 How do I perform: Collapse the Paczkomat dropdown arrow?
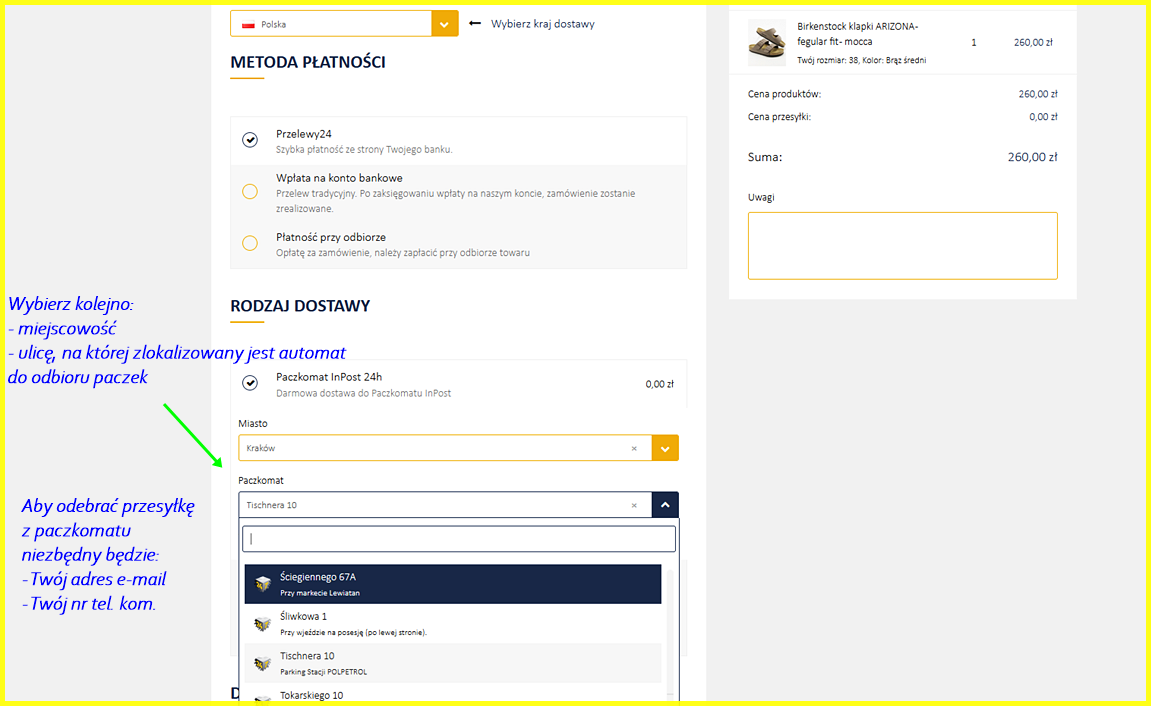pyautogui.click(x=665, y=505)
